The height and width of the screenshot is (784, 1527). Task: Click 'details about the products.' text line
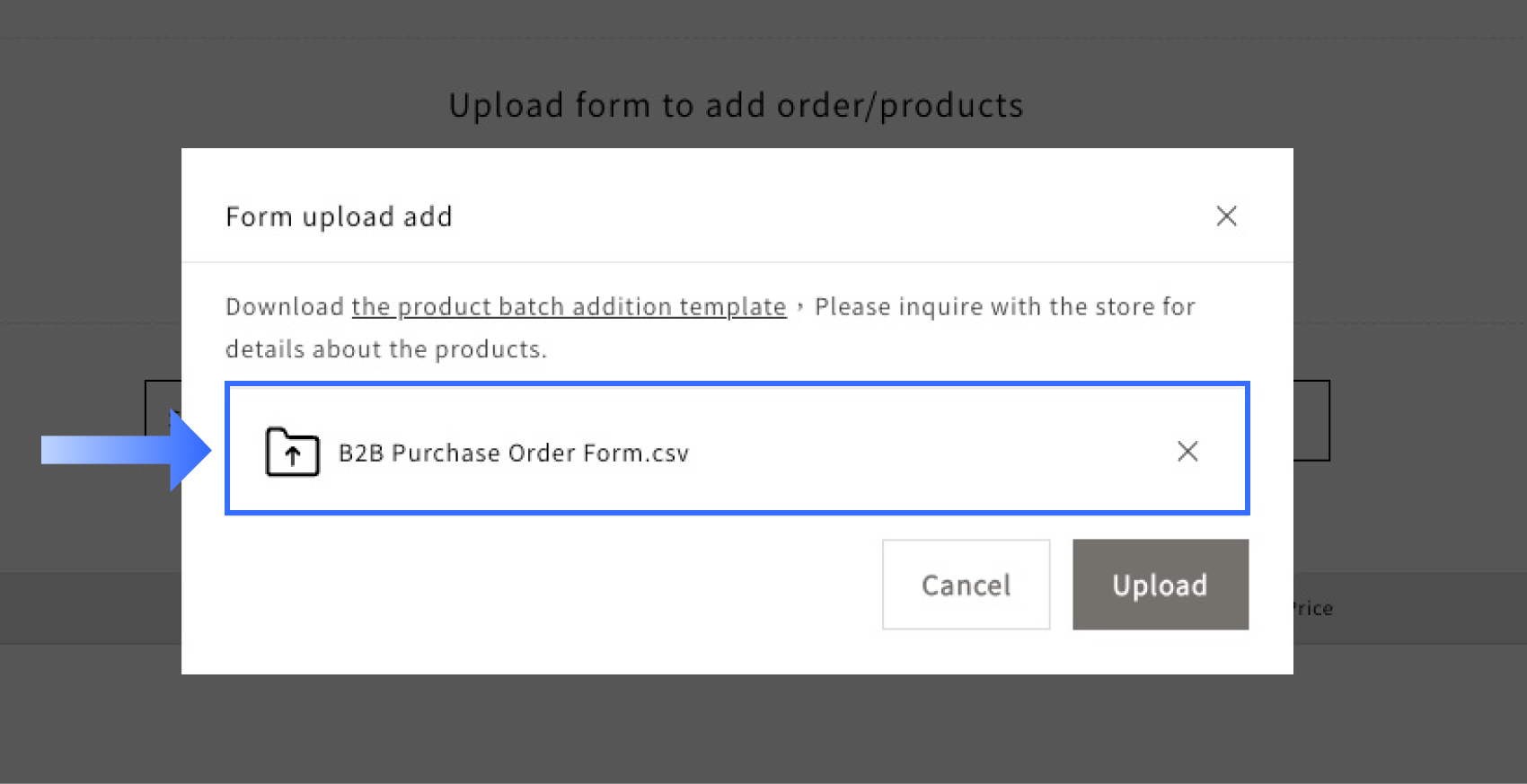(x=385, y=349)
